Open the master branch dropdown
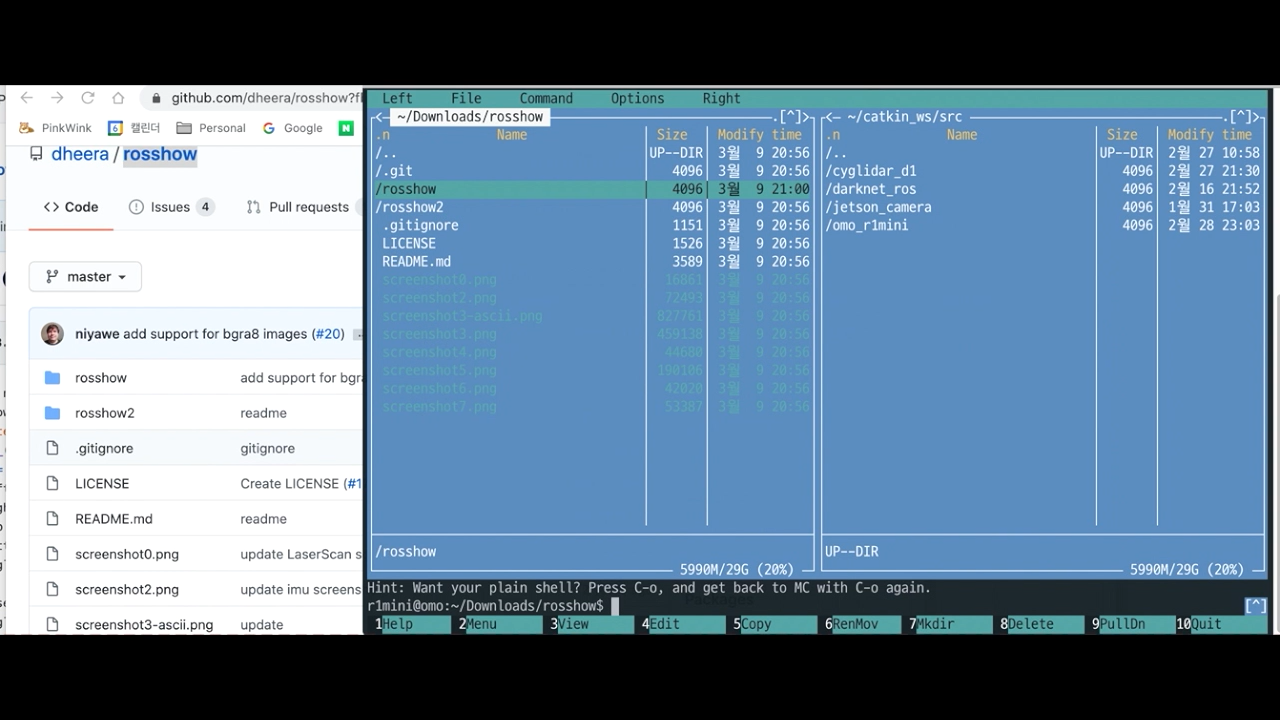The image size is (1280, 720). point(85,277)
